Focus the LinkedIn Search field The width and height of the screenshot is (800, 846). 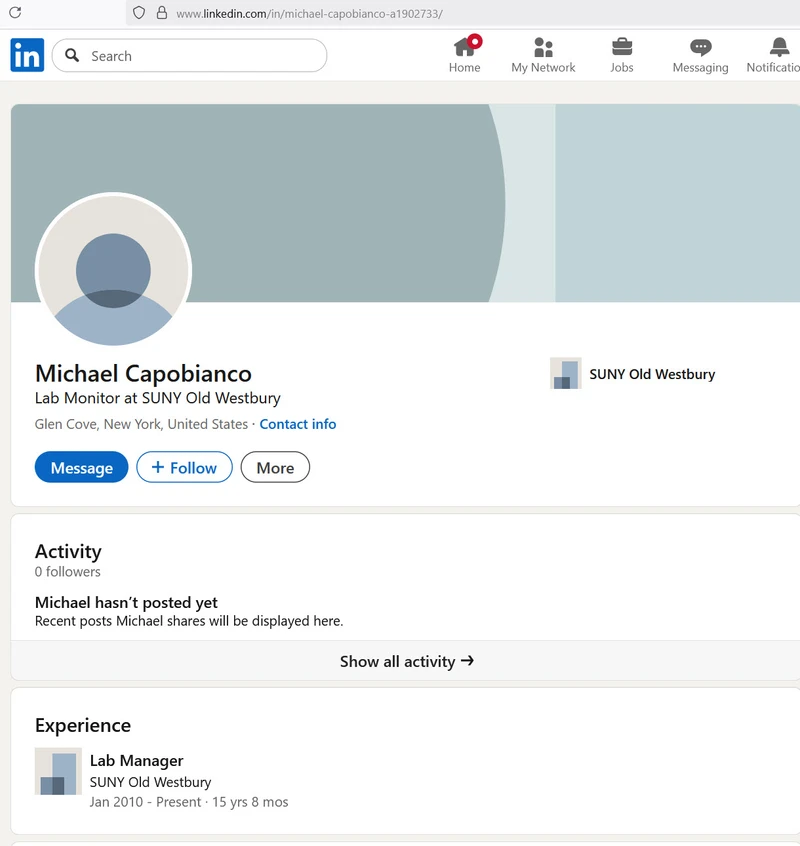click(x=189, y=55)
